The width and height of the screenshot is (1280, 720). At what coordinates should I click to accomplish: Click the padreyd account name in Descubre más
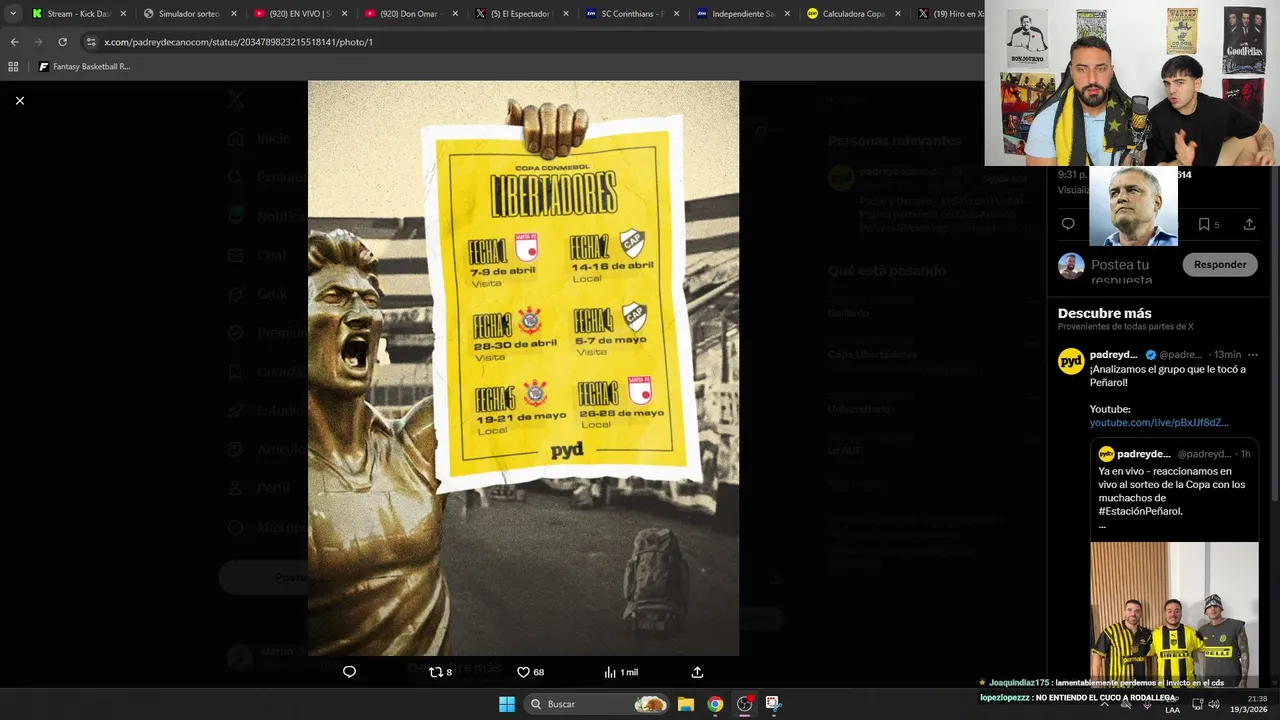(1114, 355)
